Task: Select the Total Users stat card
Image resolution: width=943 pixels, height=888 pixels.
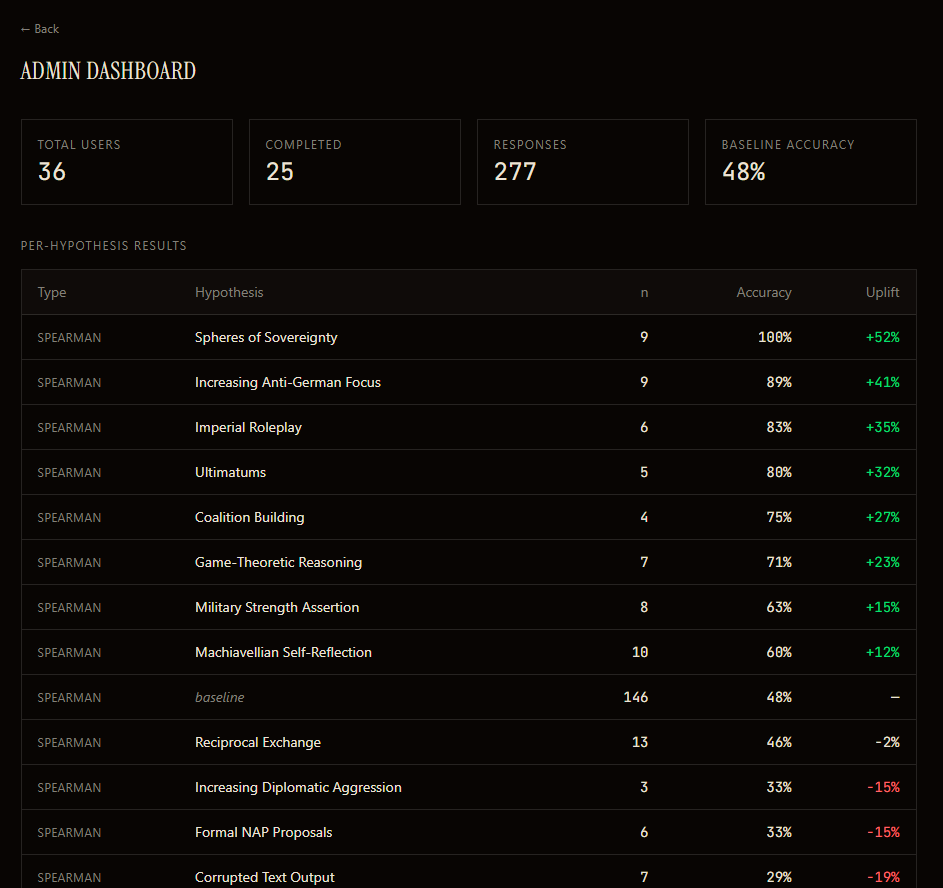Action: (x=127, y=162)
